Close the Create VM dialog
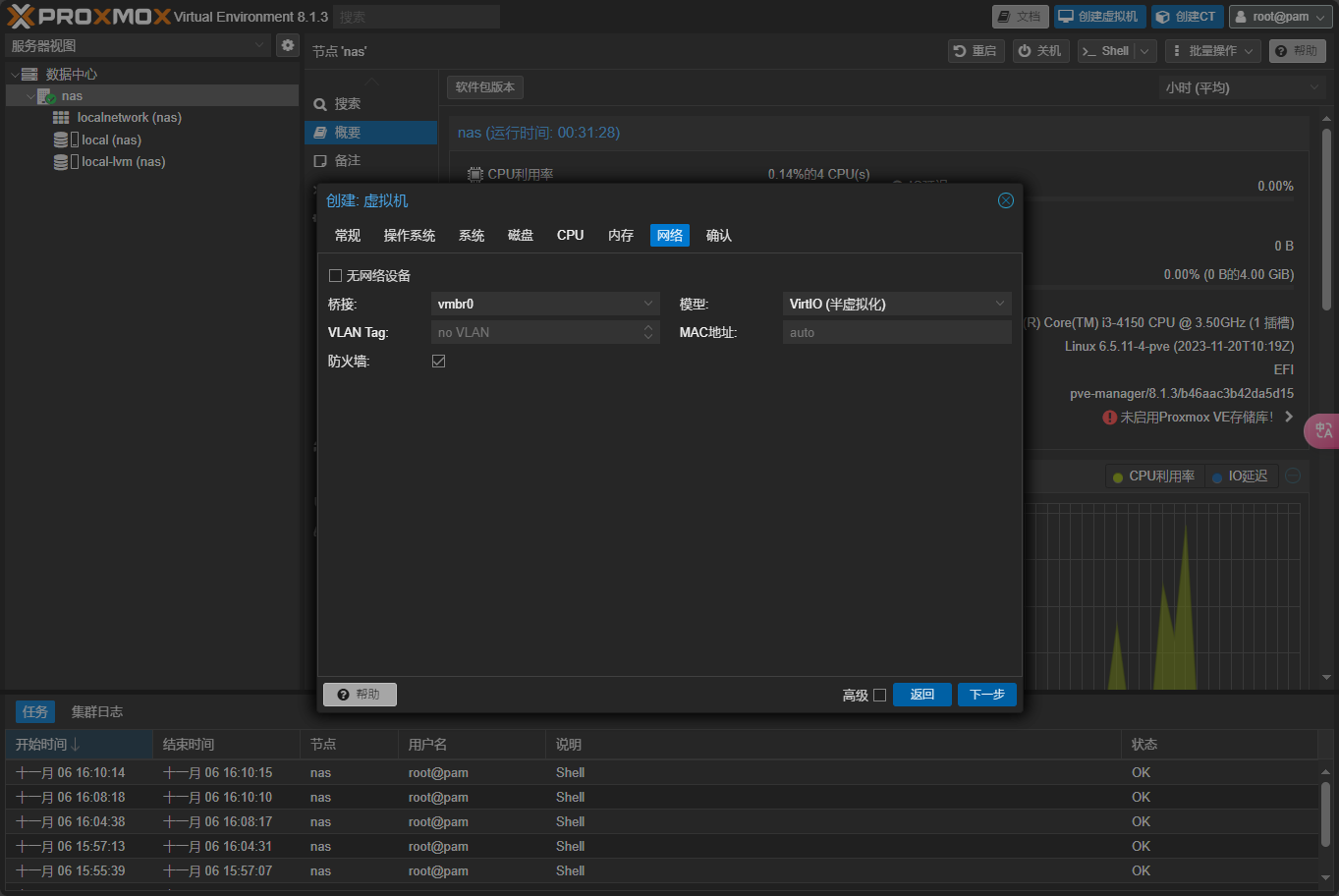Screen dimensions: 1339x896 point(1005,200)
